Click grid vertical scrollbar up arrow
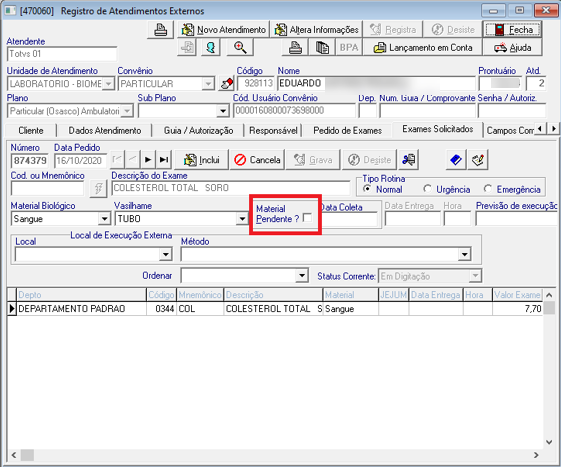The width and height of the screenshot is (561, 467). coord(549,295)
